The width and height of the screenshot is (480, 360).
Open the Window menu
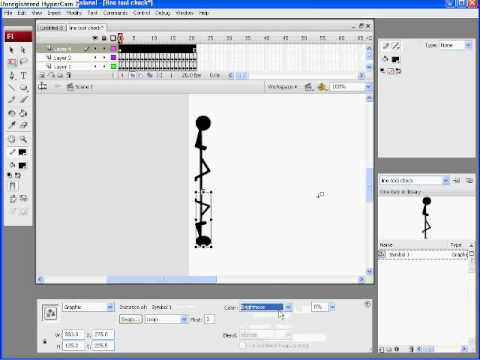coord(184,13)
